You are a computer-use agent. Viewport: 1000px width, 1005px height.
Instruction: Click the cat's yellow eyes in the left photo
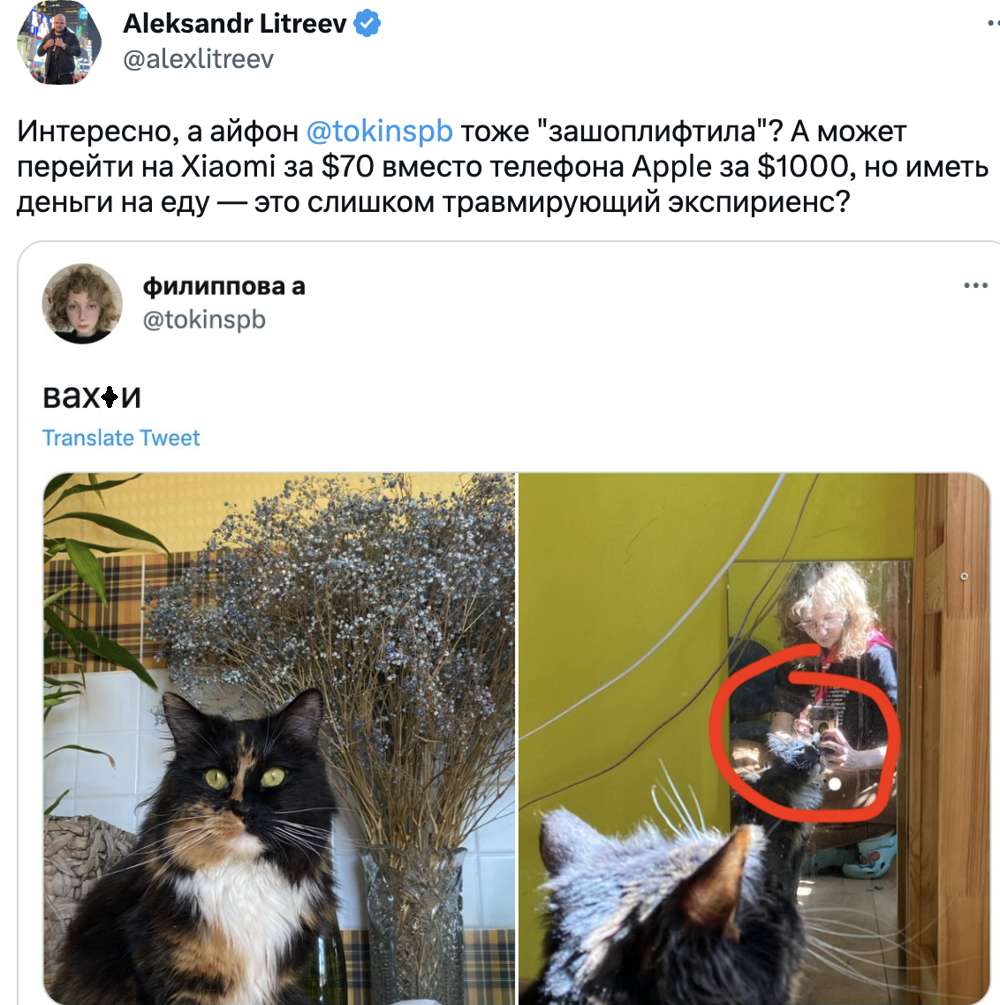pos(245,778)
